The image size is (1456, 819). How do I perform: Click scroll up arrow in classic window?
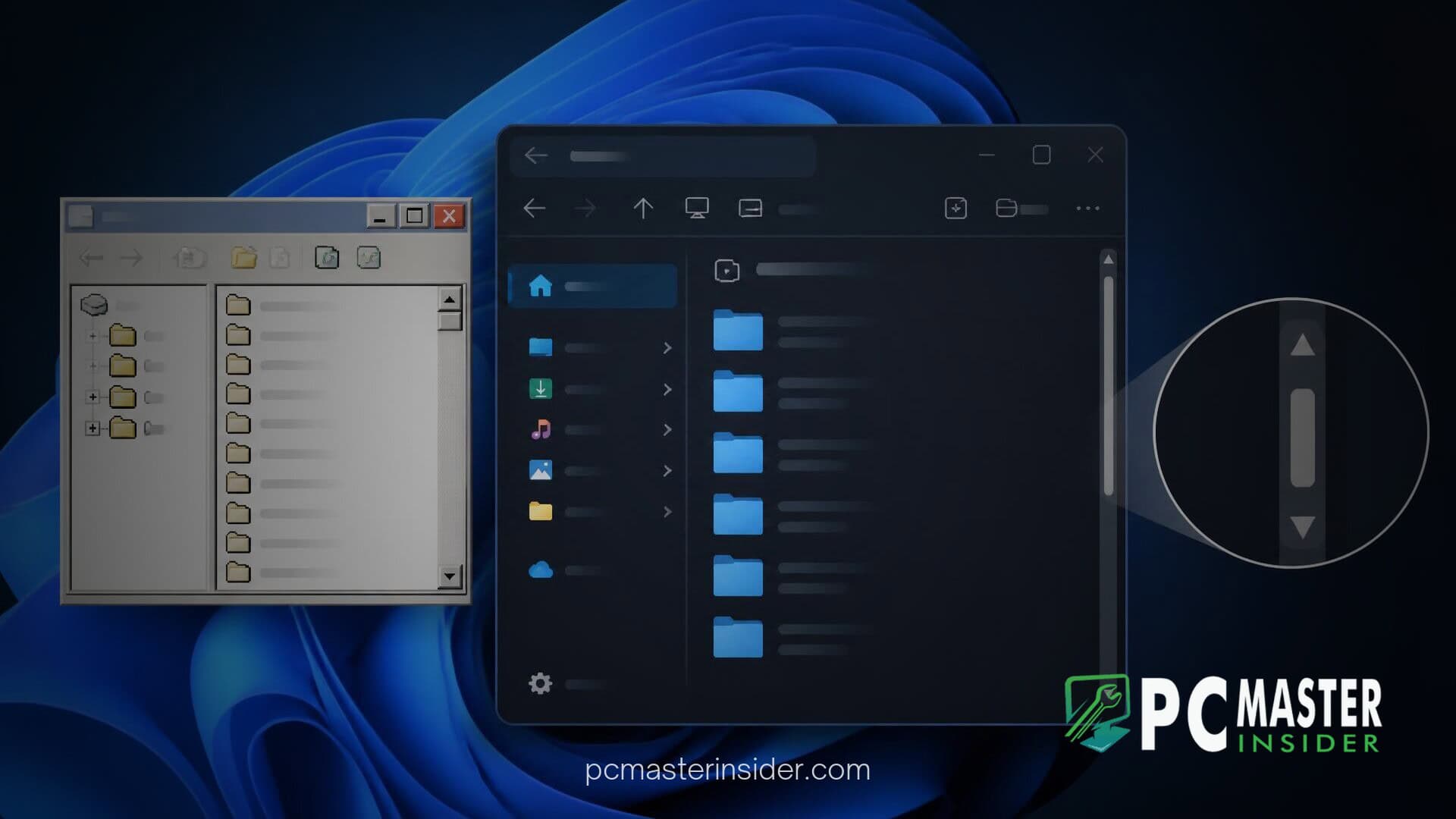pos(450,300)
